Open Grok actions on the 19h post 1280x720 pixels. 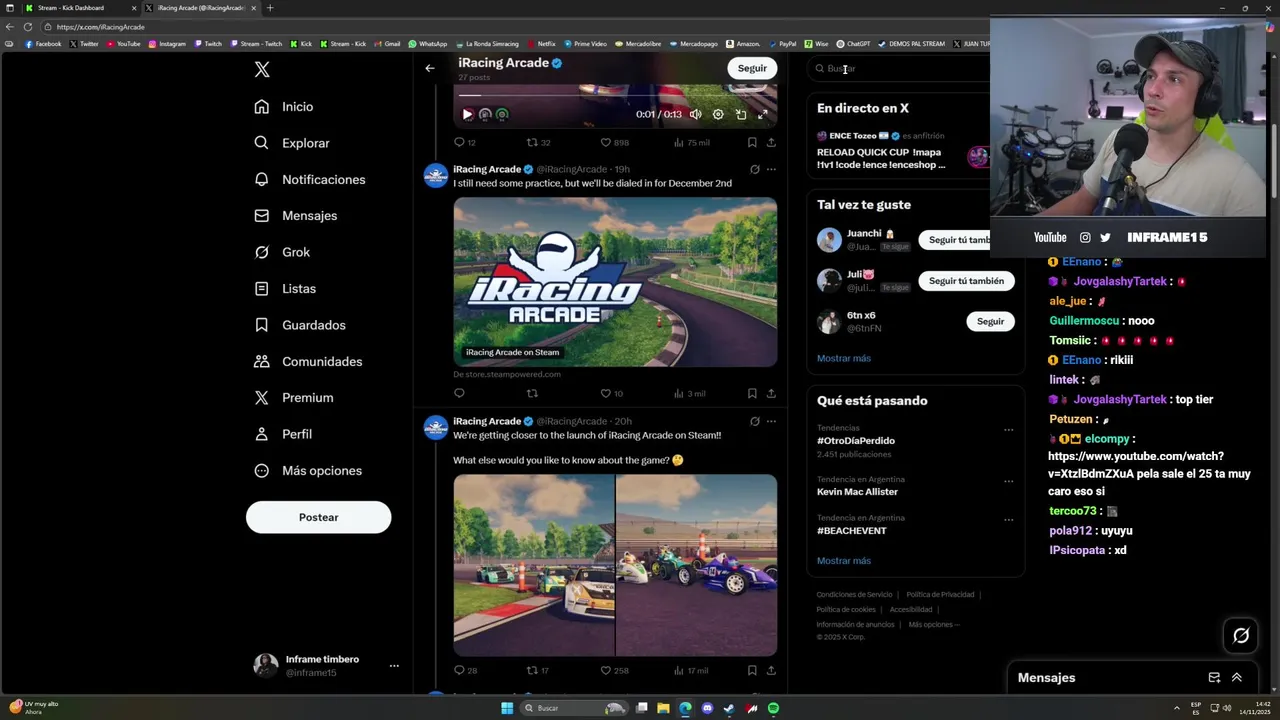[754, 169]
